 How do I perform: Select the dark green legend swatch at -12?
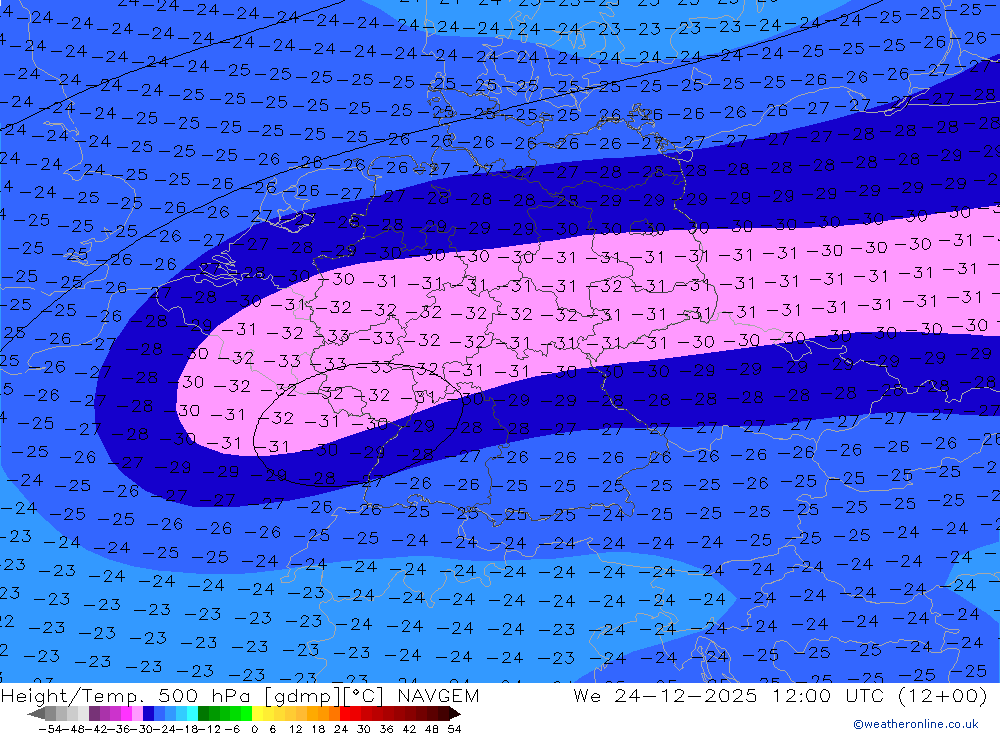tap(203, 713)
